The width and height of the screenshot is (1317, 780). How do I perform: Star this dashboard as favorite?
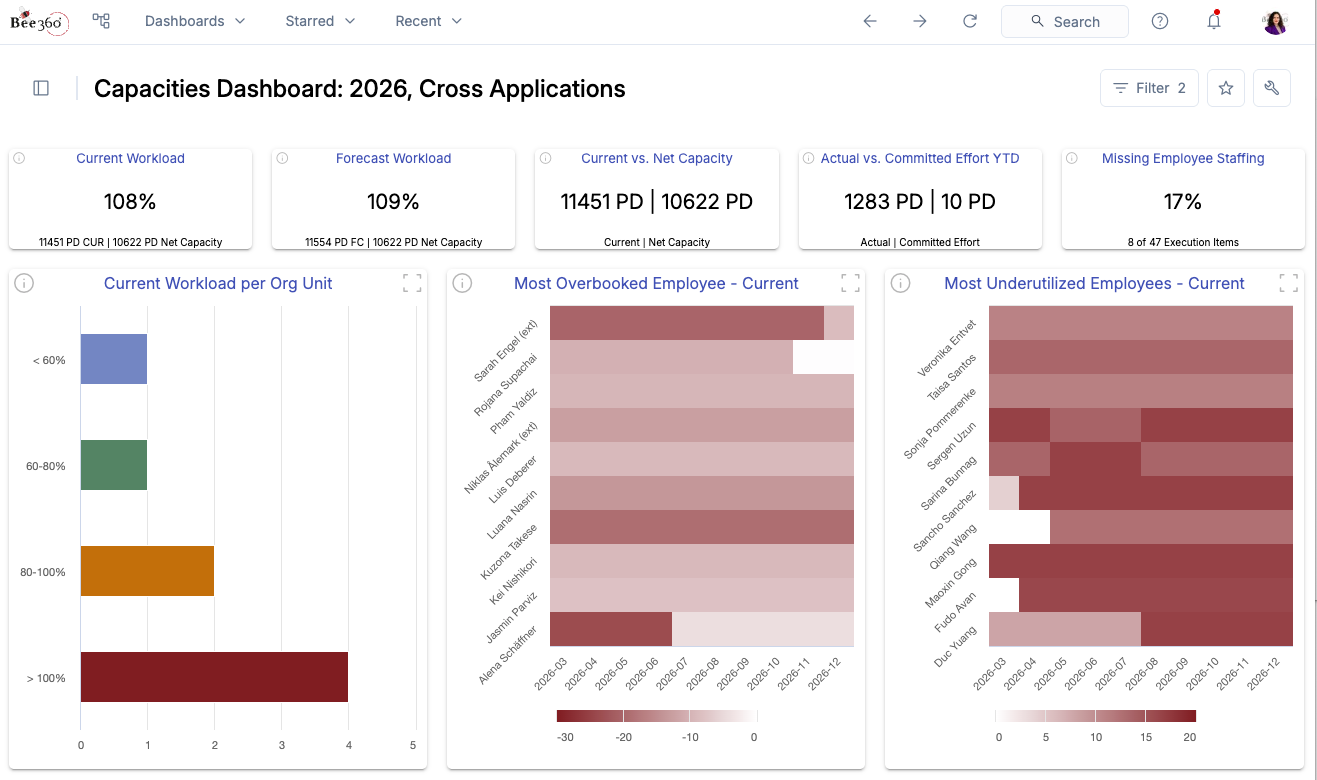1226,88
